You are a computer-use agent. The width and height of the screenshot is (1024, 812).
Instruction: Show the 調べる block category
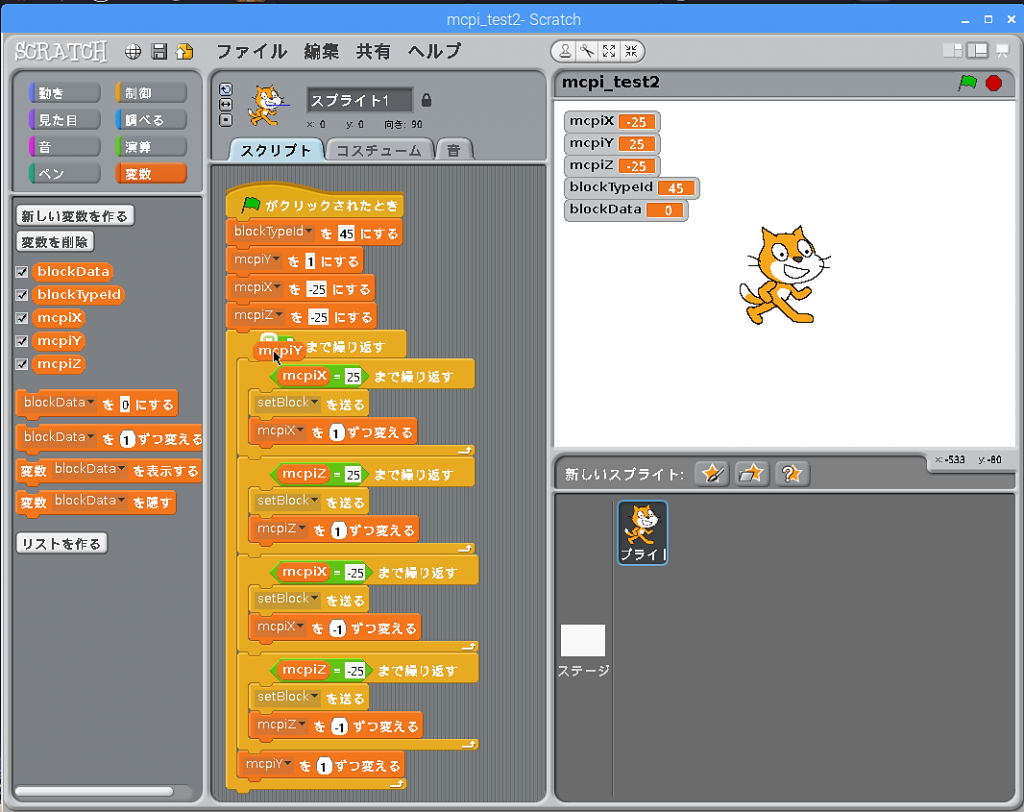[x=151, y=120]
